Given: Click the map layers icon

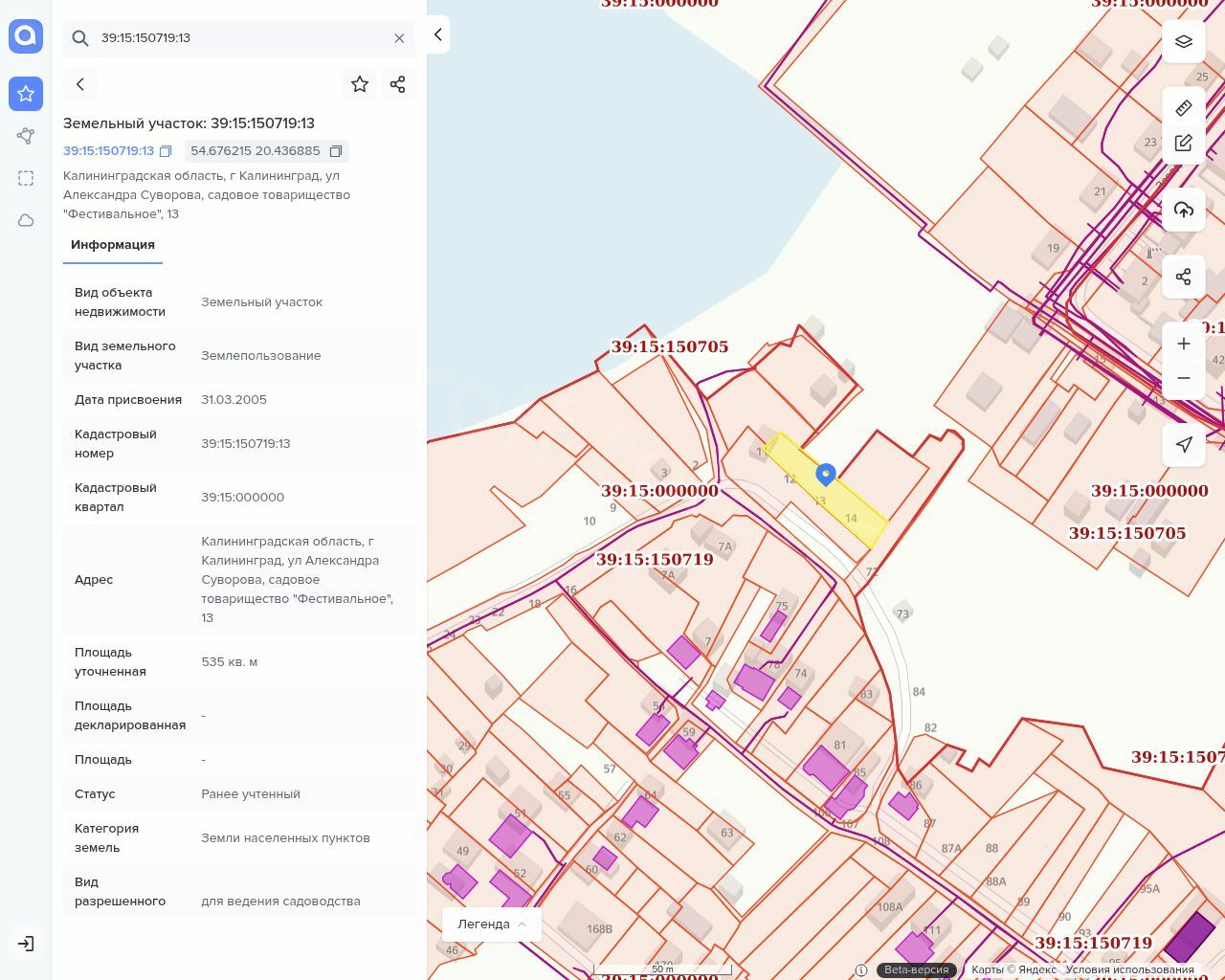Looking at the screenshot, I should point(1184,41).
